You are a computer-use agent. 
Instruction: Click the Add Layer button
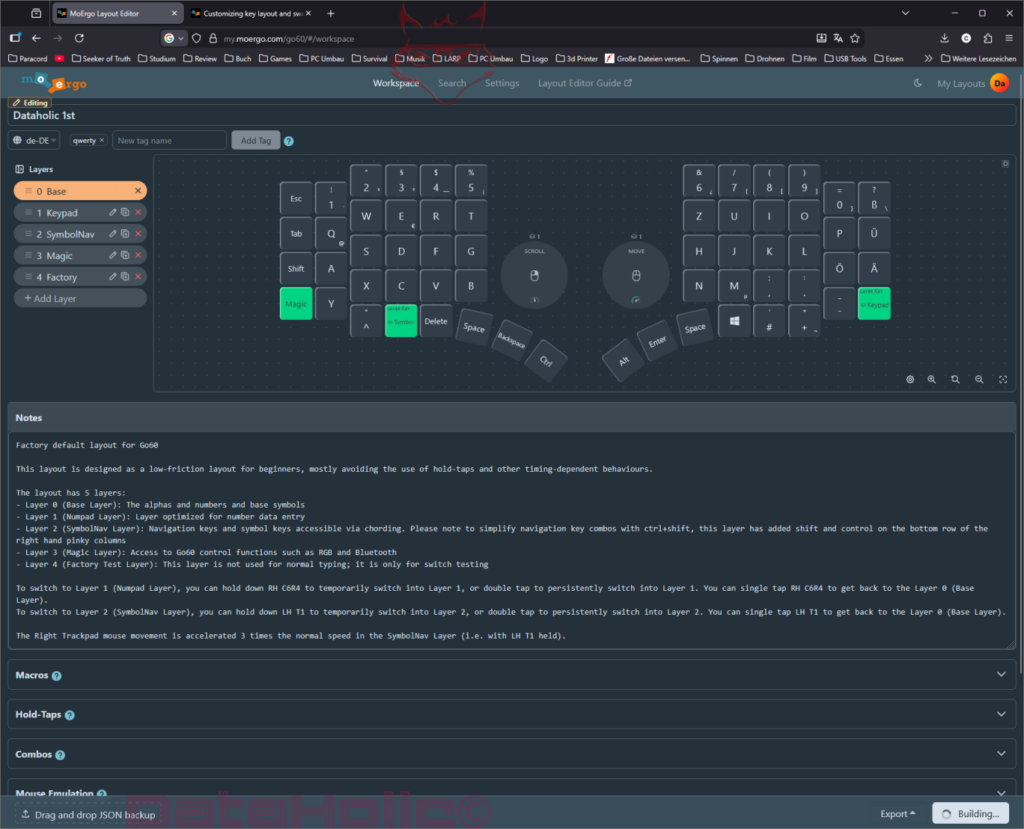(80, 298)
